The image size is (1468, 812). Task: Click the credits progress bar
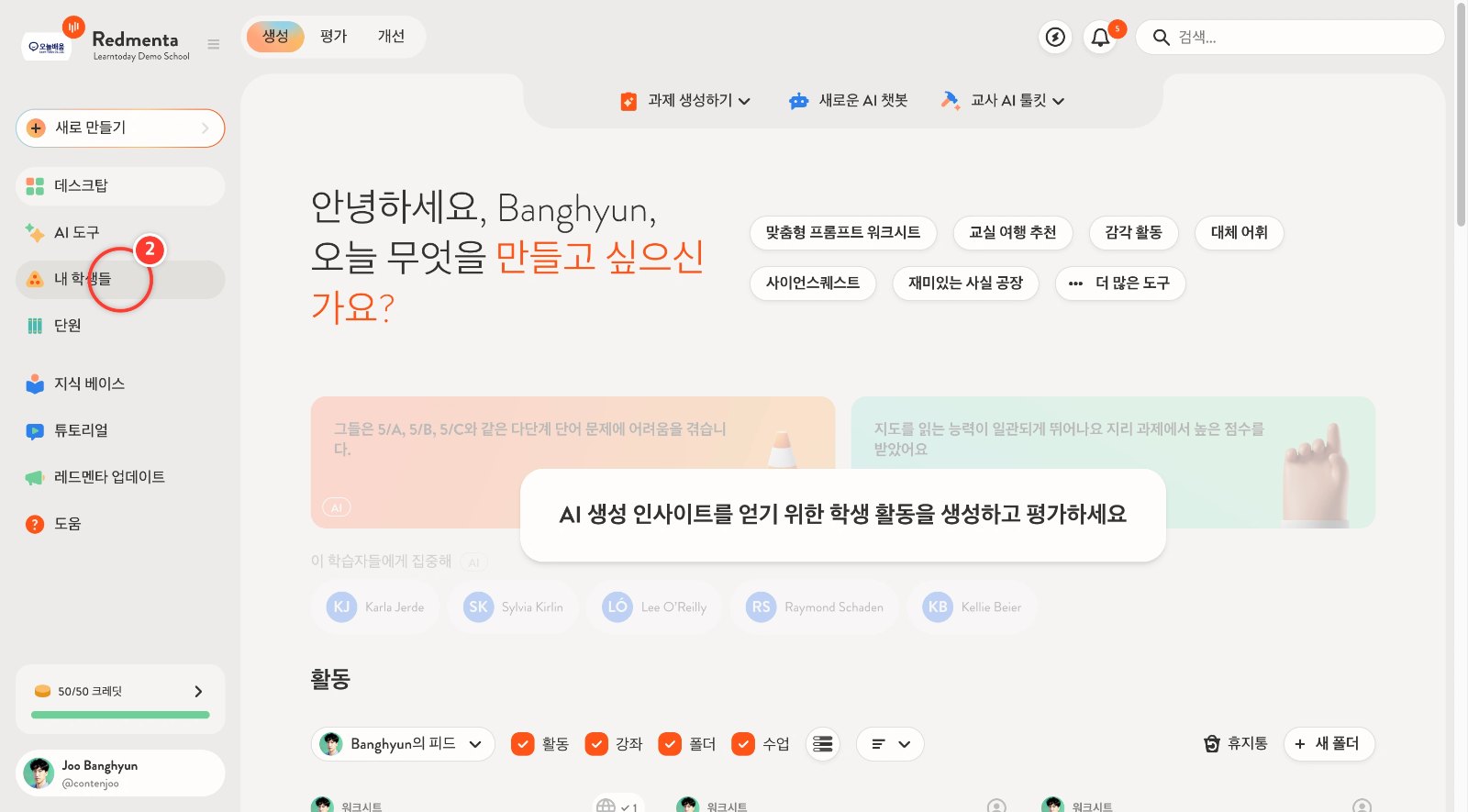pos(120,715)
